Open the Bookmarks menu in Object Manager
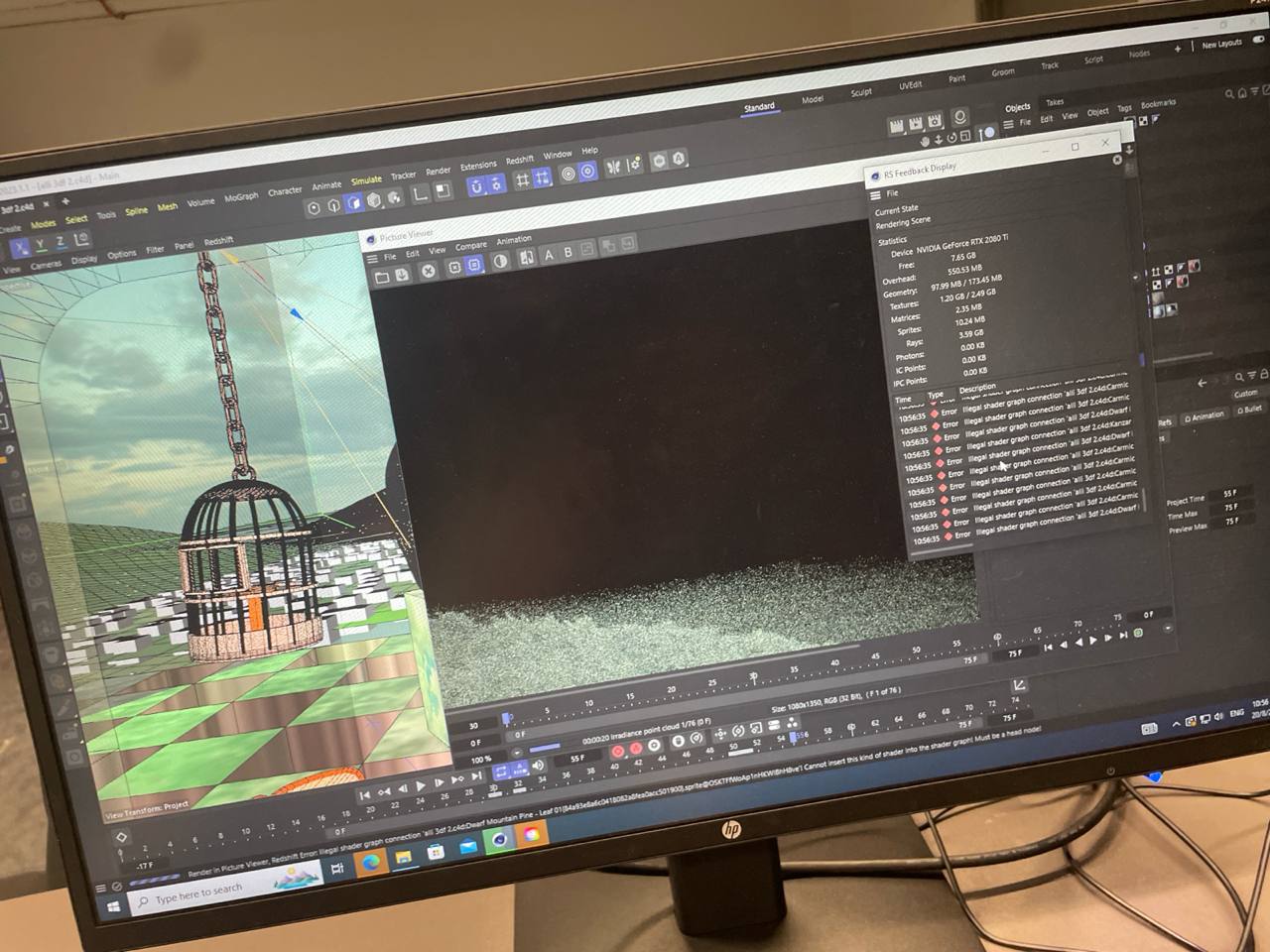The image size is (1270, 952). coord(1158,103)
